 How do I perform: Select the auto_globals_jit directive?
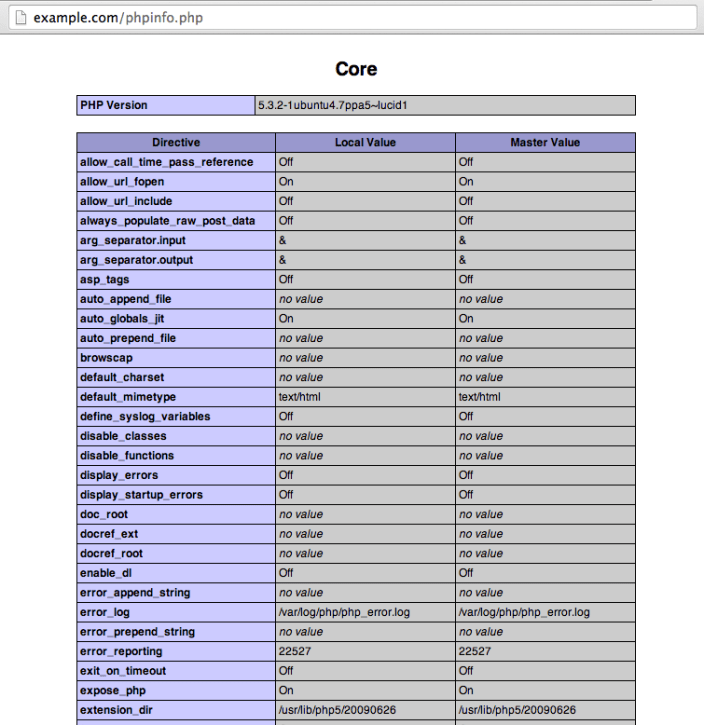point(122,319)
